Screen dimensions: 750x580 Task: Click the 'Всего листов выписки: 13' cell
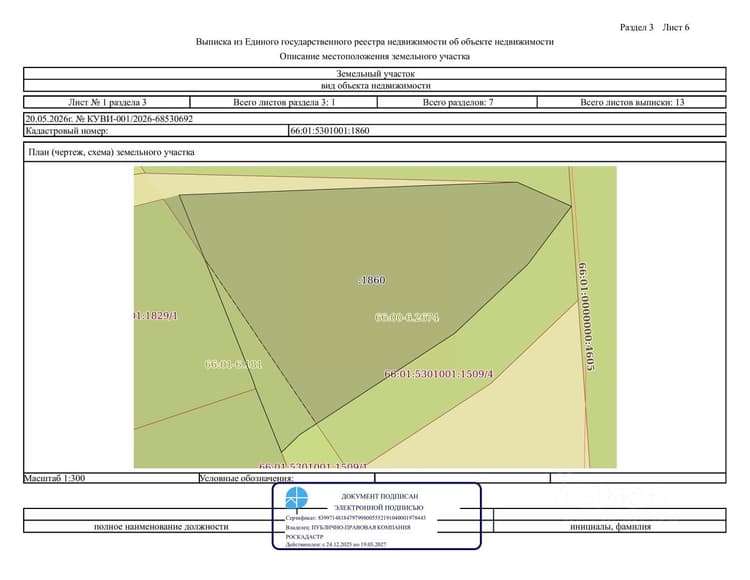(632, 102)
